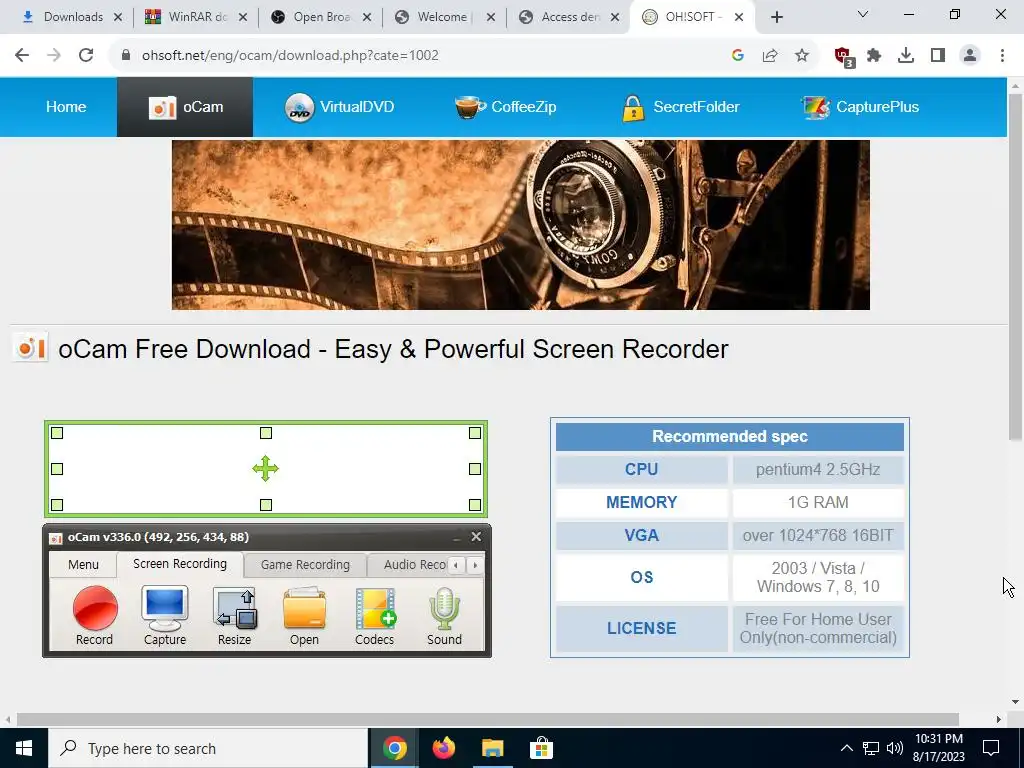Click the page banner camera image
Screen dimensions: 1024x768
520,225
